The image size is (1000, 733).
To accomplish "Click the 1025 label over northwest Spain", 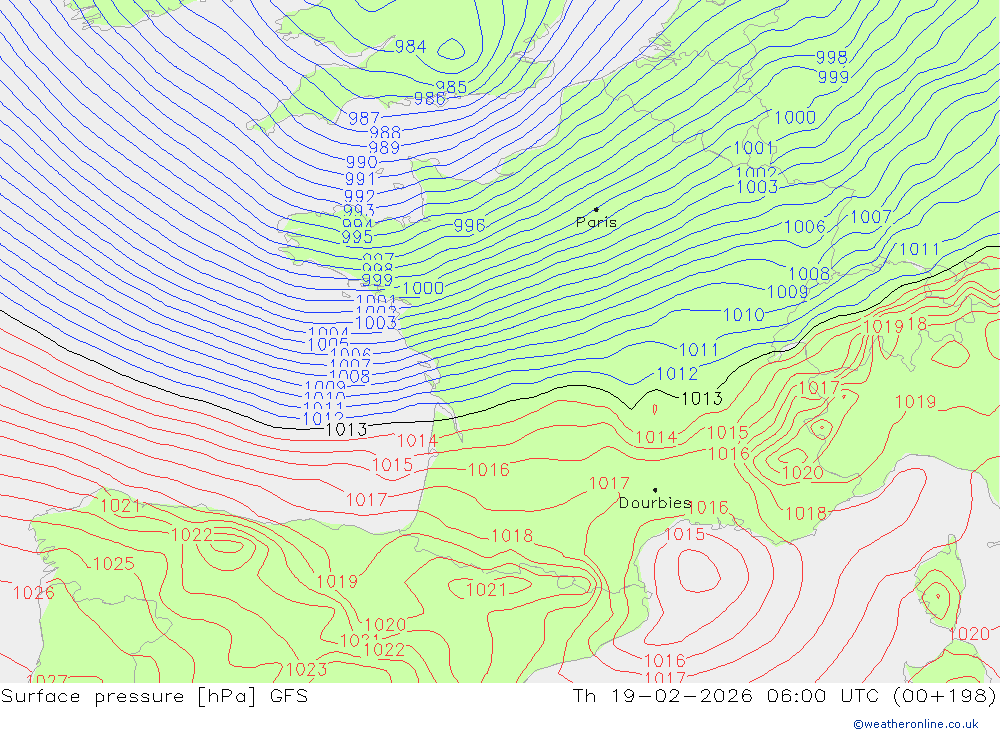I will (114, 564).
